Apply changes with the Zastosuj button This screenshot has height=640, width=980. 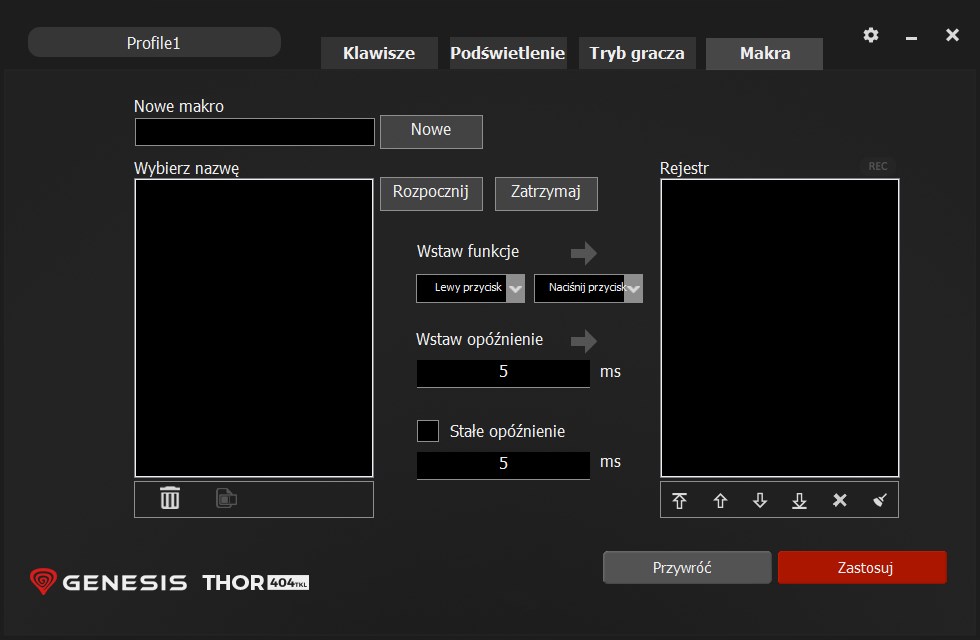(x=862, y=568)
